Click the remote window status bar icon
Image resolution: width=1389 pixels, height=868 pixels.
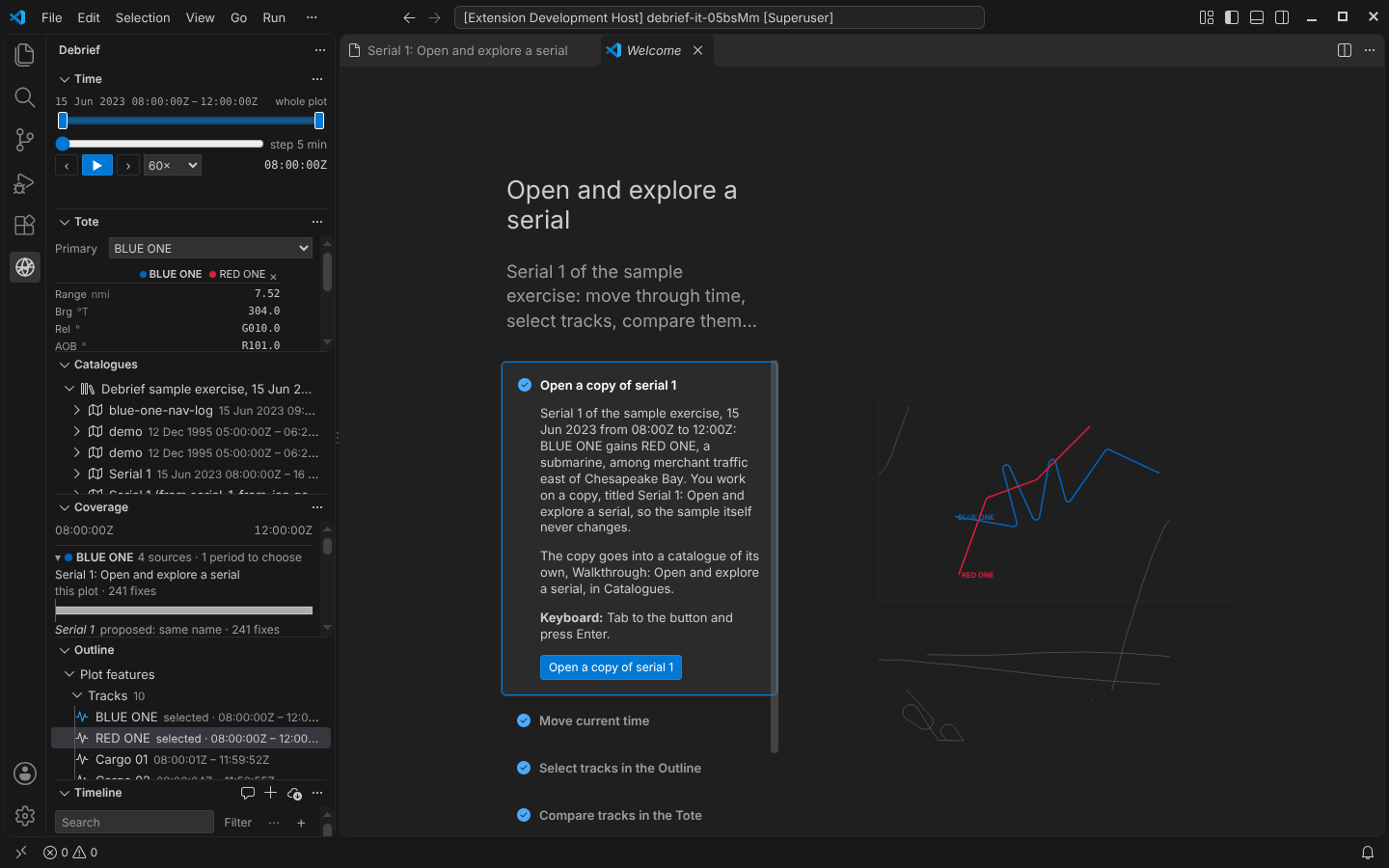21,853
